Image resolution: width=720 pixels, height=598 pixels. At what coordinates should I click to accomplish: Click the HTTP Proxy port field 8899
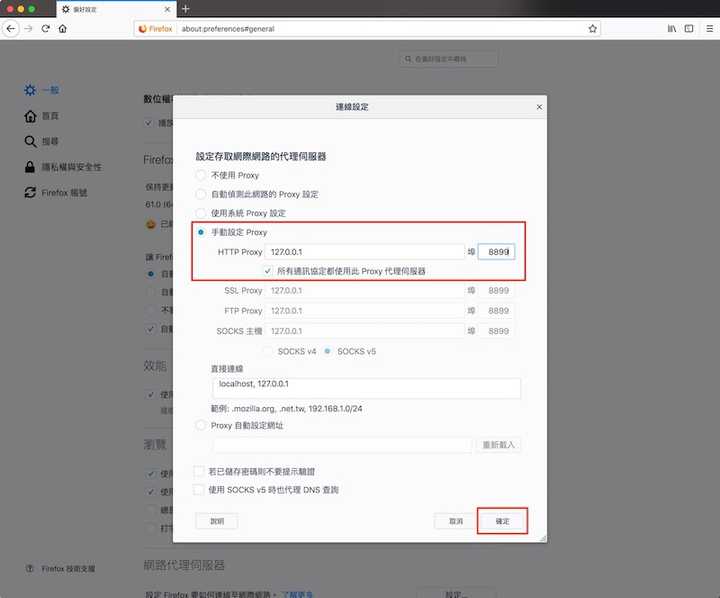[x=496, y=252]
